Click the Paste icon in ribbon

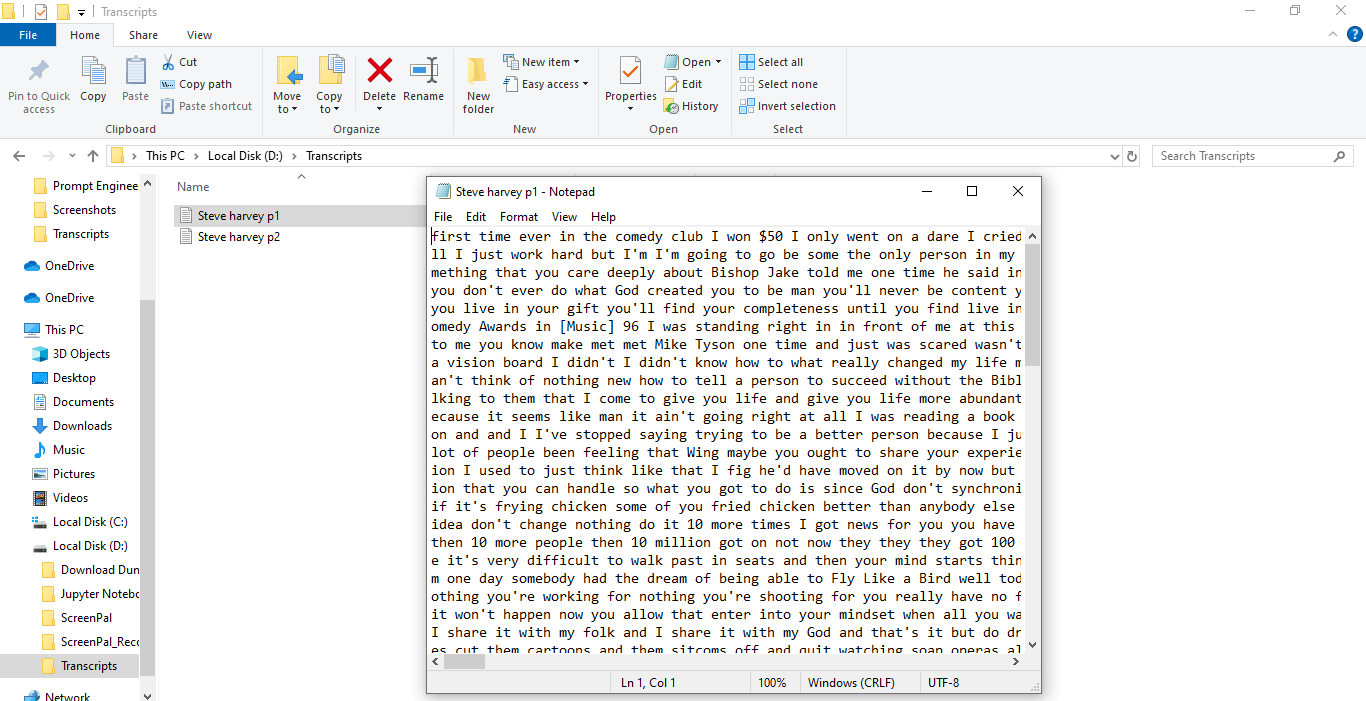(135, 72)
